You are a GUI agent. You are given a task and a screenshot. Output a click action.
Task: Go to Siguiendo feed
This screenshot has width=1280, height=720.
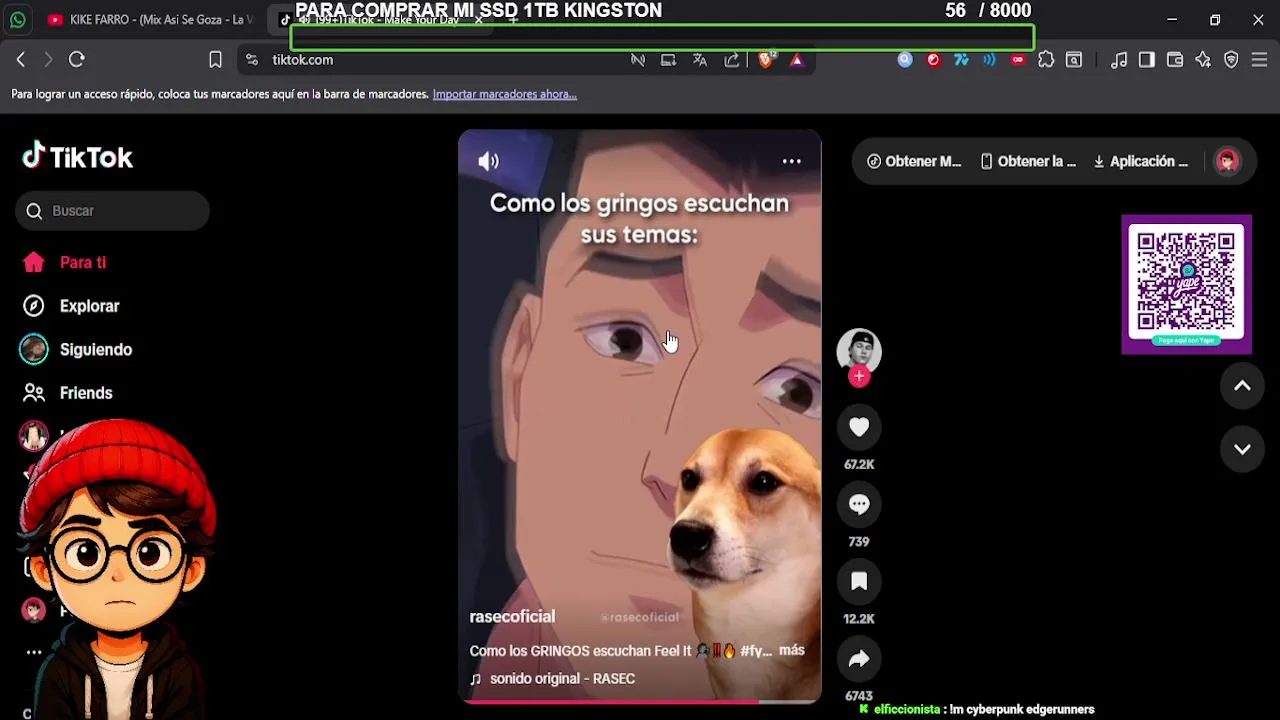point(76,349)
